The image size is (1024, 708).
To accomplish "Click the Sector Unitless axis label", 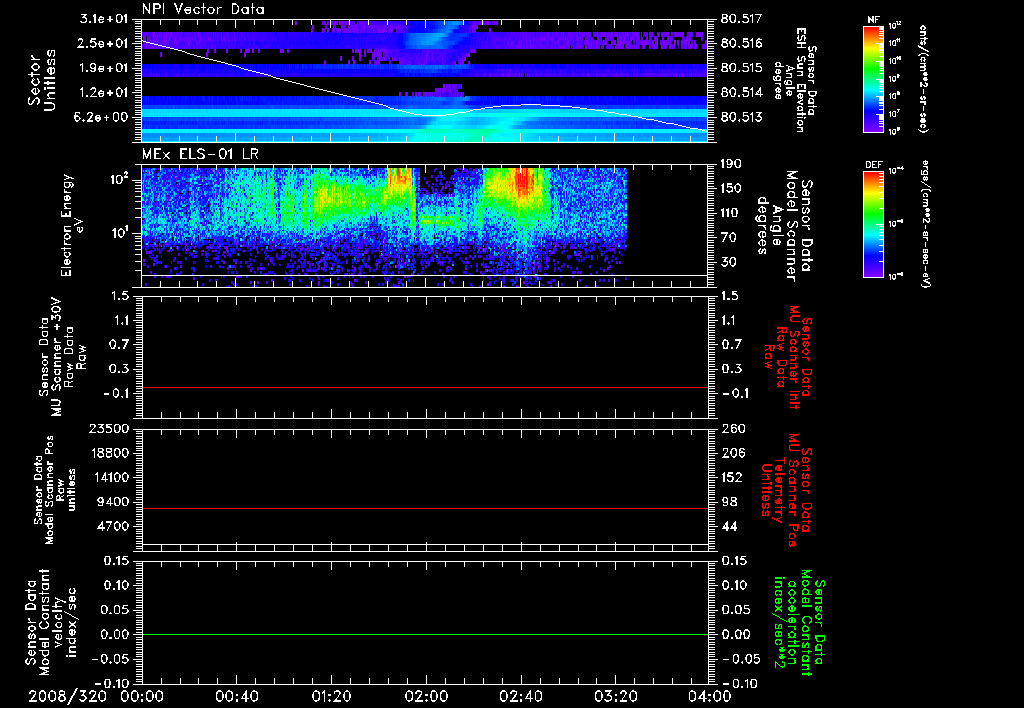I will pyautogui.click(x=42, y=80).
